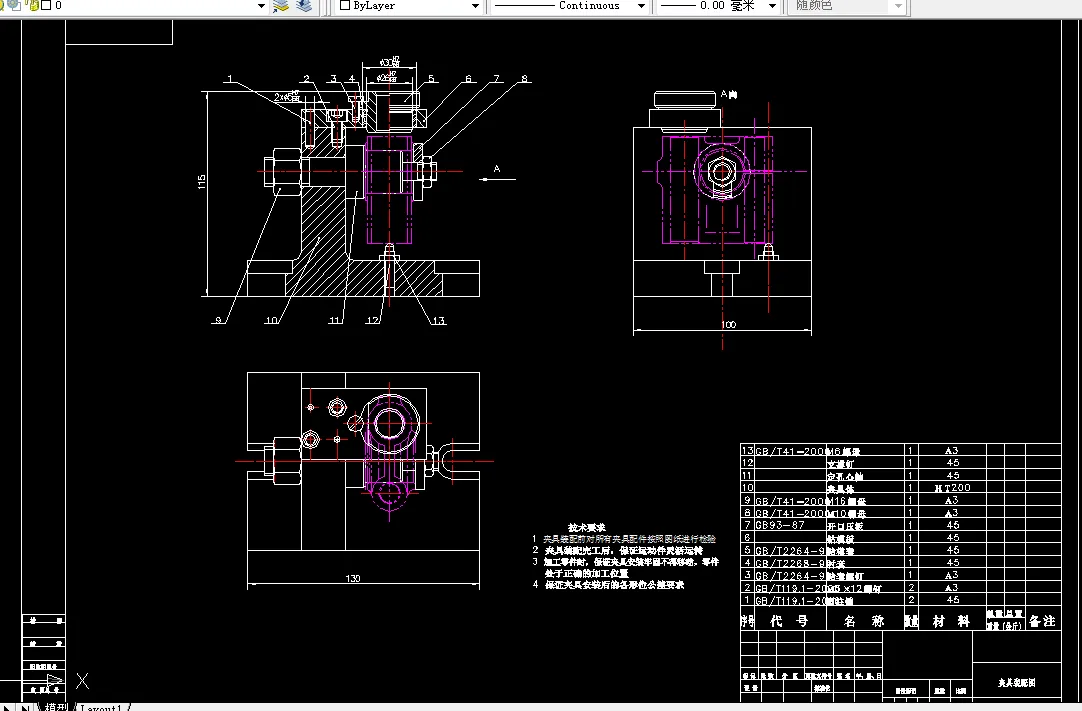
Task: Click the layer 0 color square
Action: [x=46, y=6]
